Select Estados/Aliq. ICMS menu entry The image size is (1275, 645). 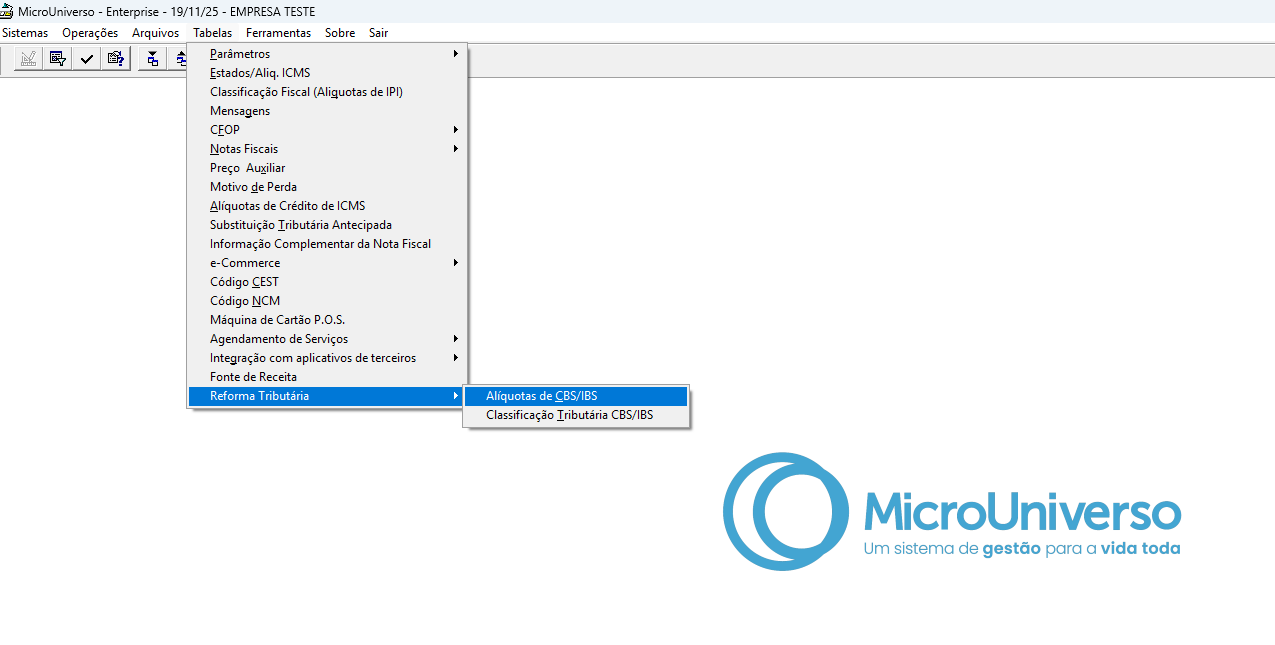pos(260,73)
